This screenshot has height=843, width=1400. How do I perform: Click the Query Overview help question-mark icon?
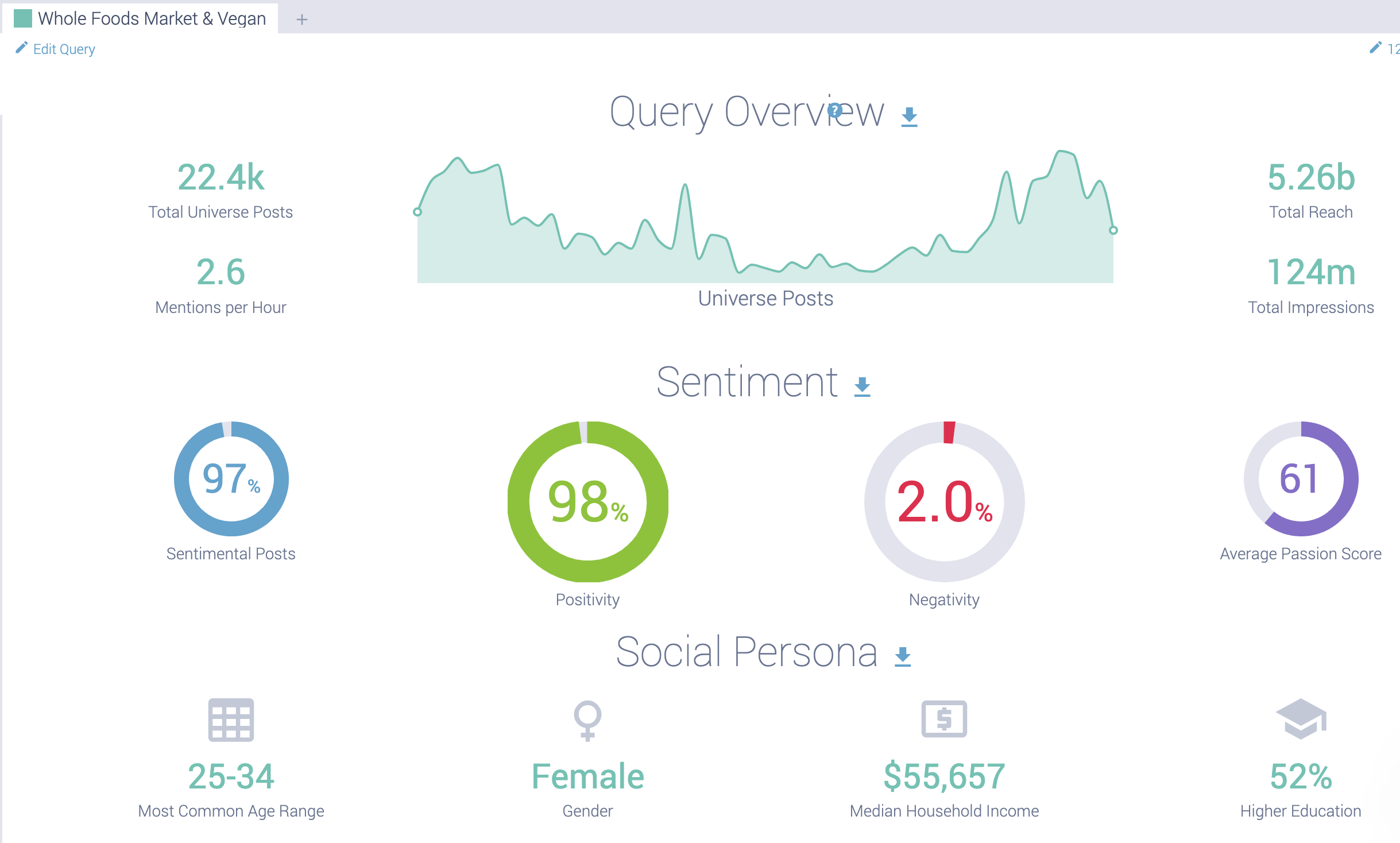tap(836, 110)
